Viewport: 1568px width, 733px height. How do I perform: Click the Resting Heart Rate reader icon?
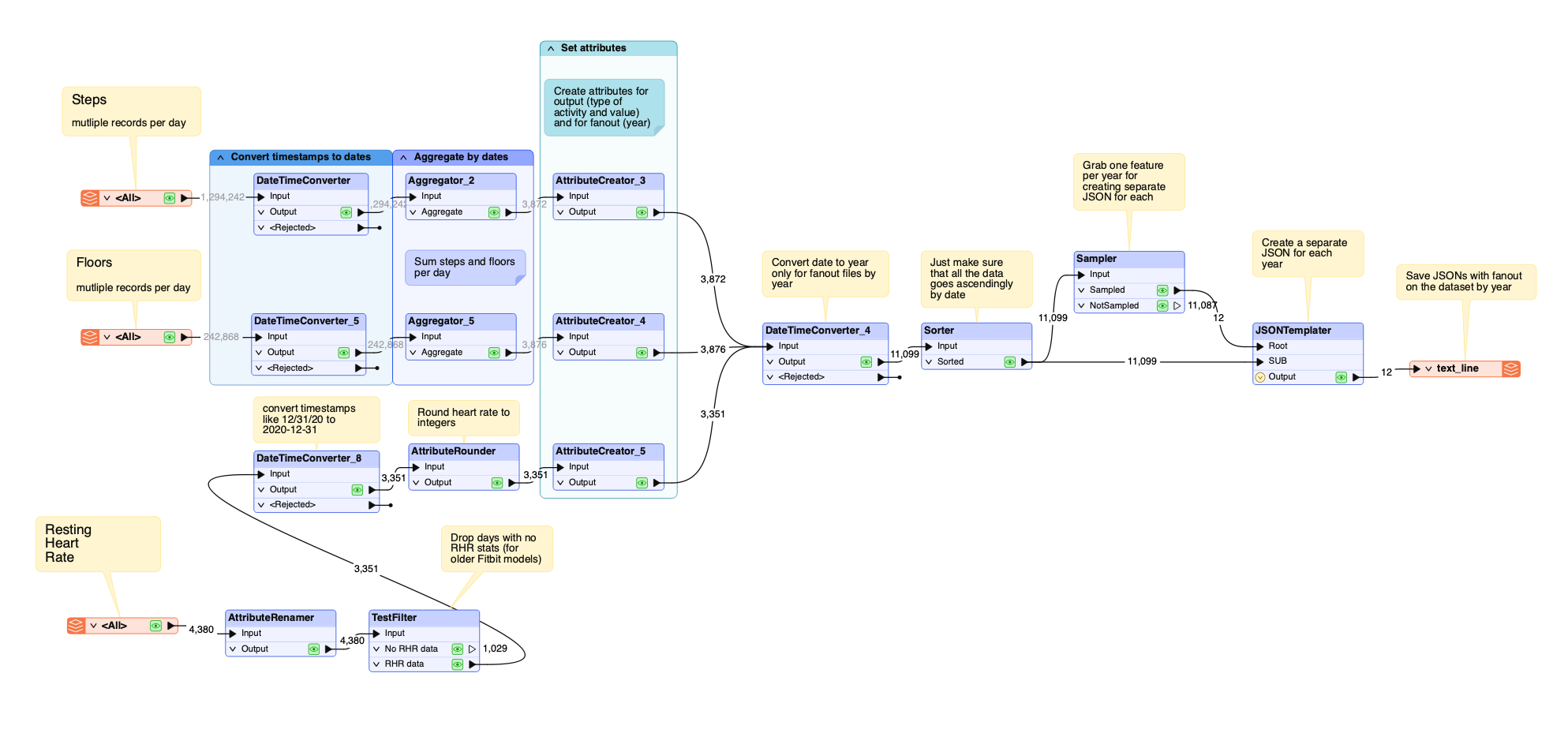coord(77,625)
